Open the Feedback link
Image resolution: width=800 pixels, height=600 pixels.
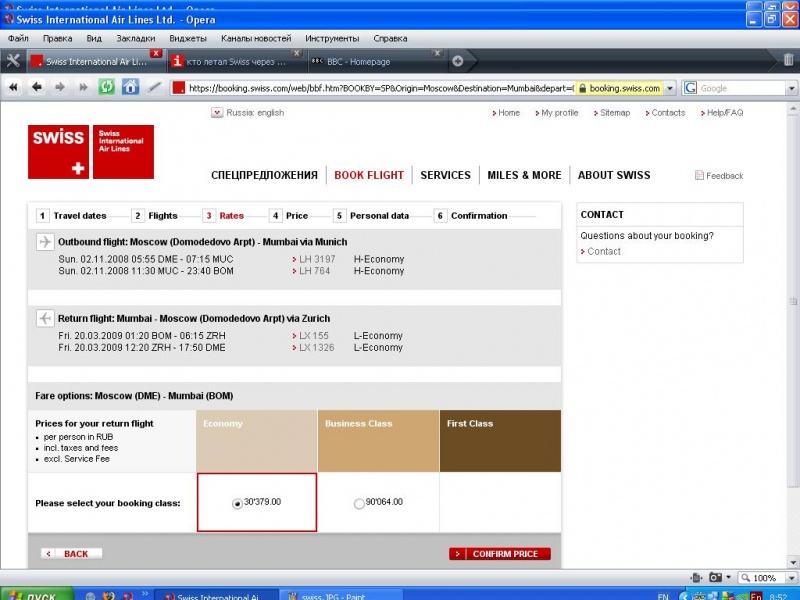pos(724,176)
